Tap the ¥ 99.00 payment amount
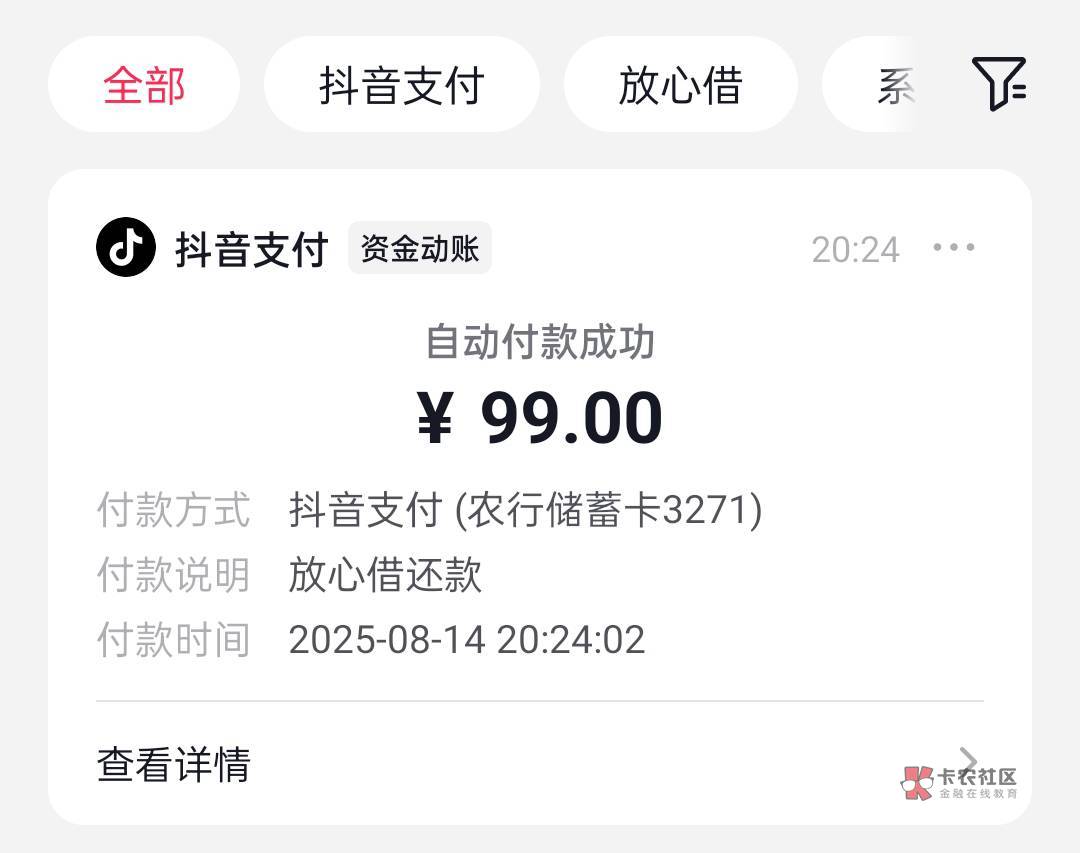 point(540,417)
